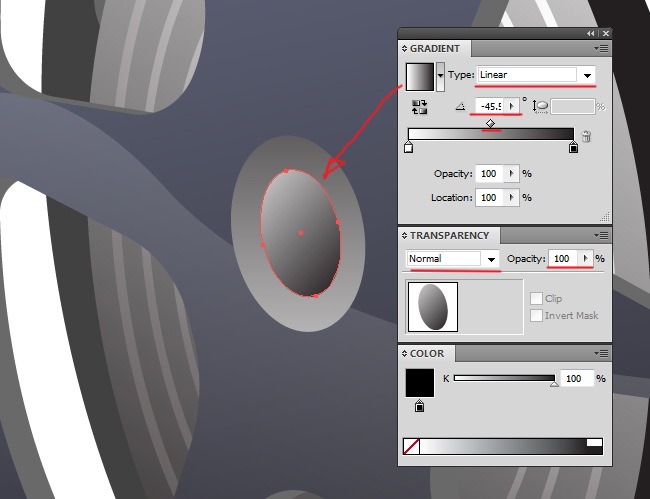Collapse the Gradient panel via title arrows
Image resolution: width=650 pixels, height=499 pixels.
(404, 48)
